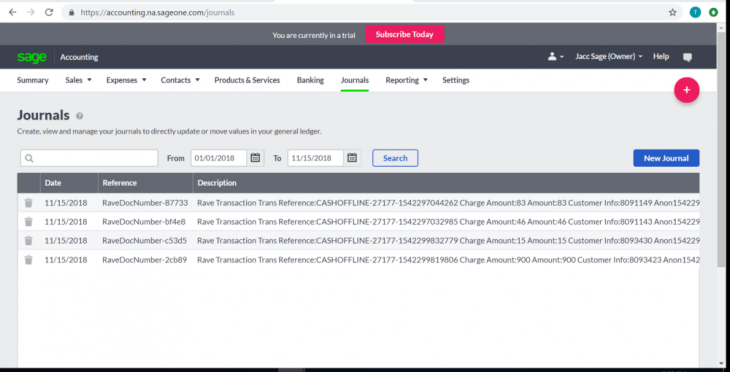Click the description with Charge Amount:46
This screenshot has width=730, height=372.
[x=448, y=222]
